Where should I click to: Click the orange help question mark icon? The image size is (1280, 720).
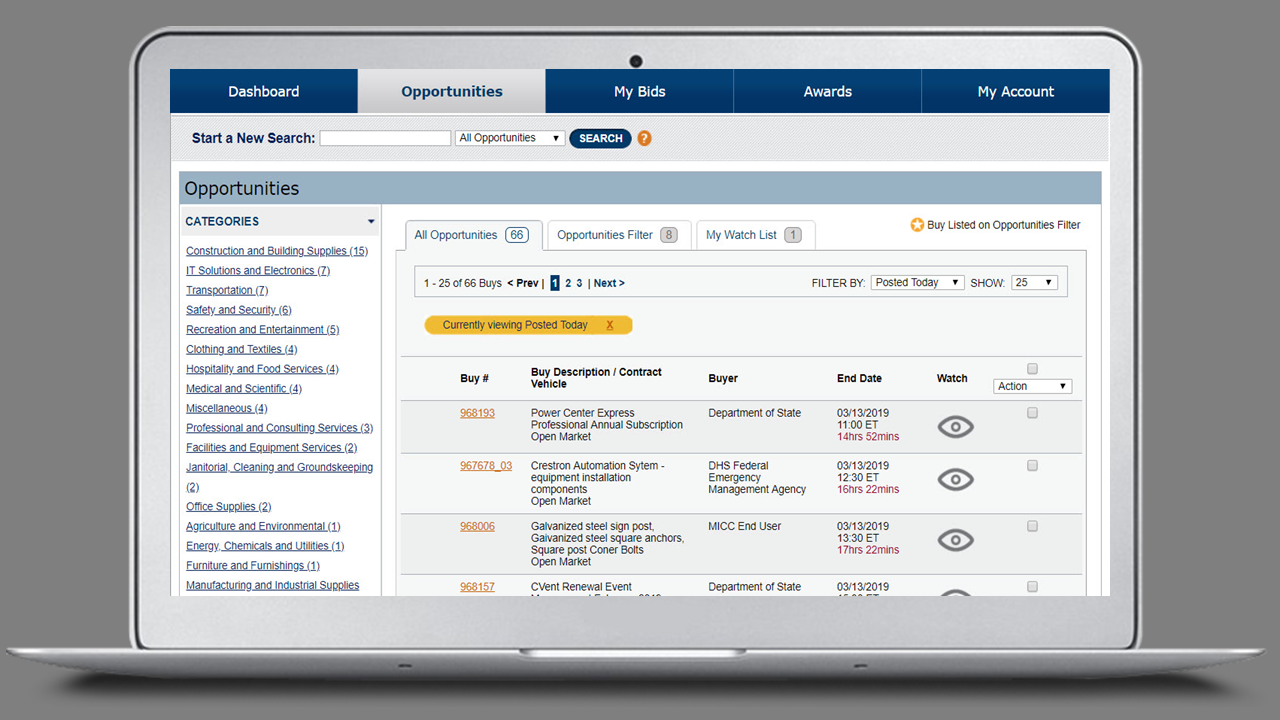644,139
